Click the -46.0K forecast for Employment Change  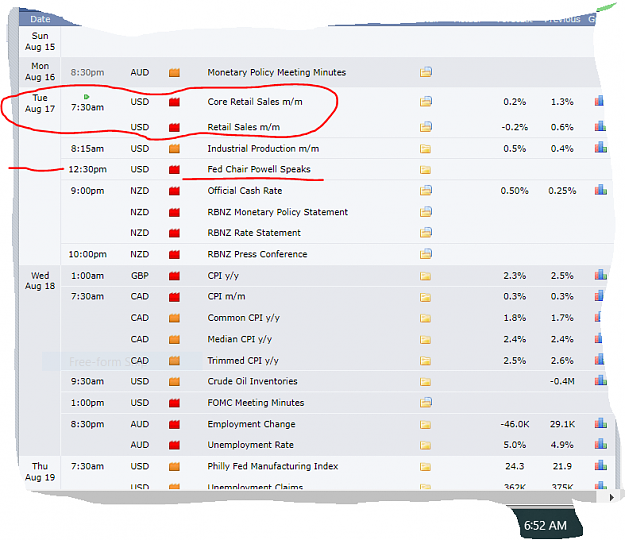tap(515, 424)
